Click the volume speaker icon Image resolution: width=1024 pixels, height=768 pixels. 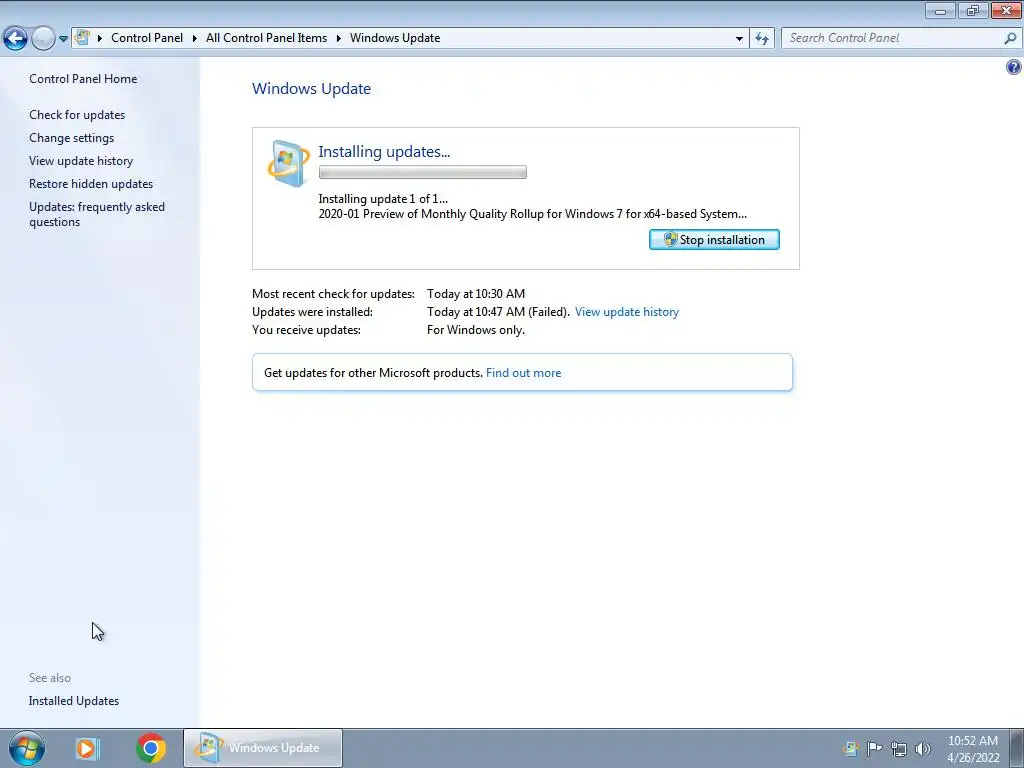(x=923, y=748)
